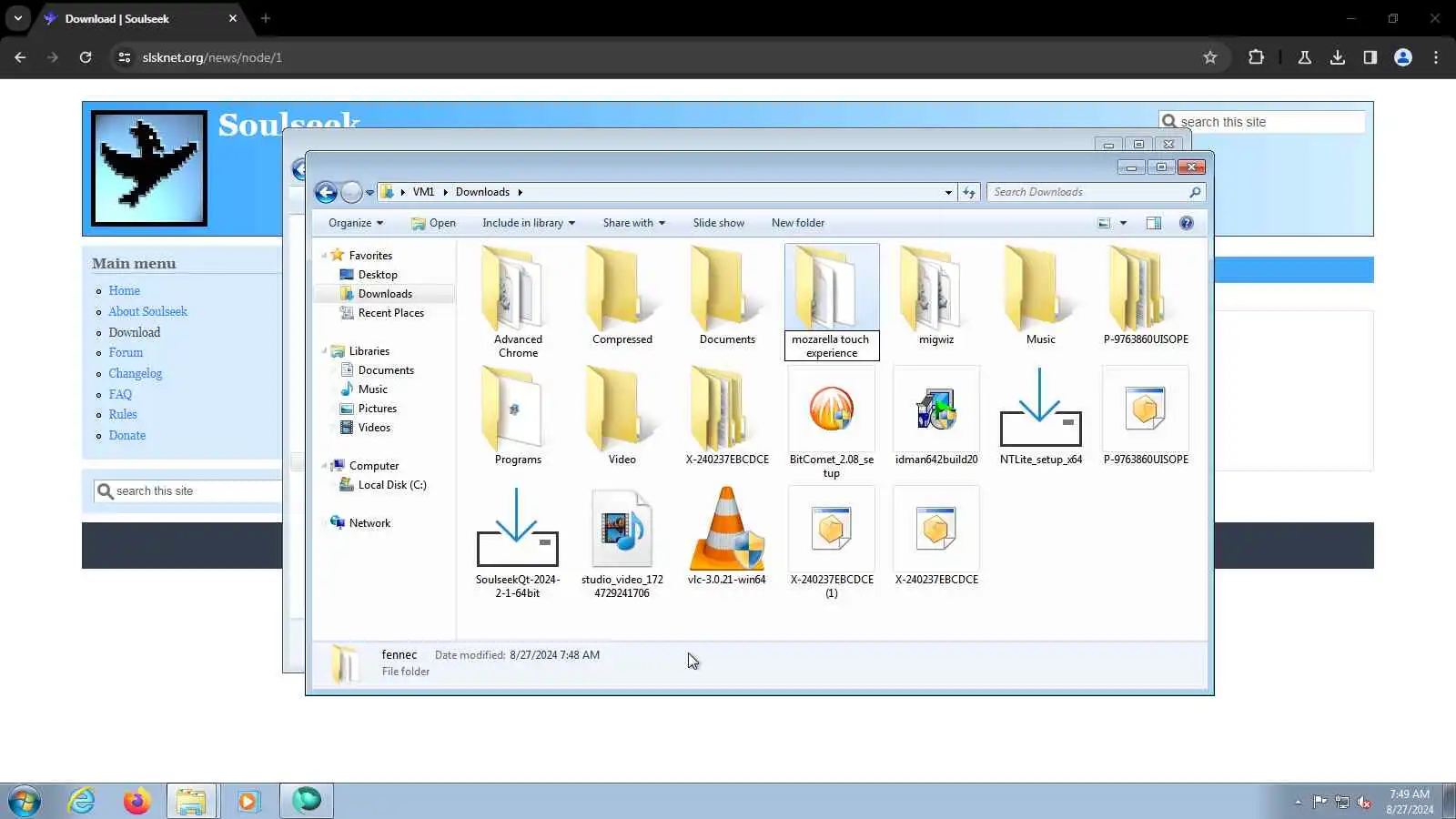Refresh the Downloads folder address bar
This screenshot has height=819, width=1456.
pyautogui.click(x=969, y=192)
